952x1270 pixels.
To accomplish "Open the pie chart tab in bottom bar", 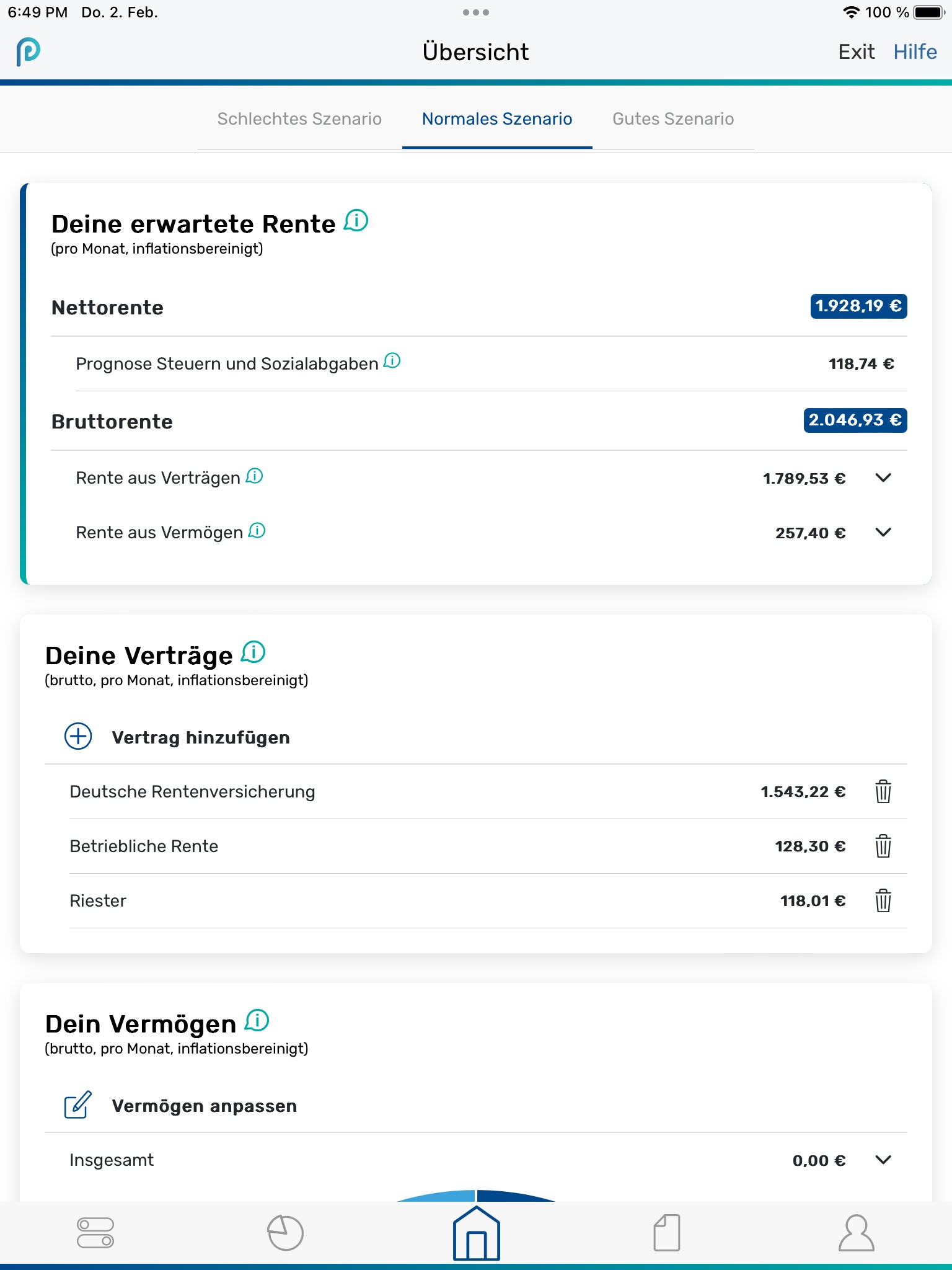I will pos(286,1233).
